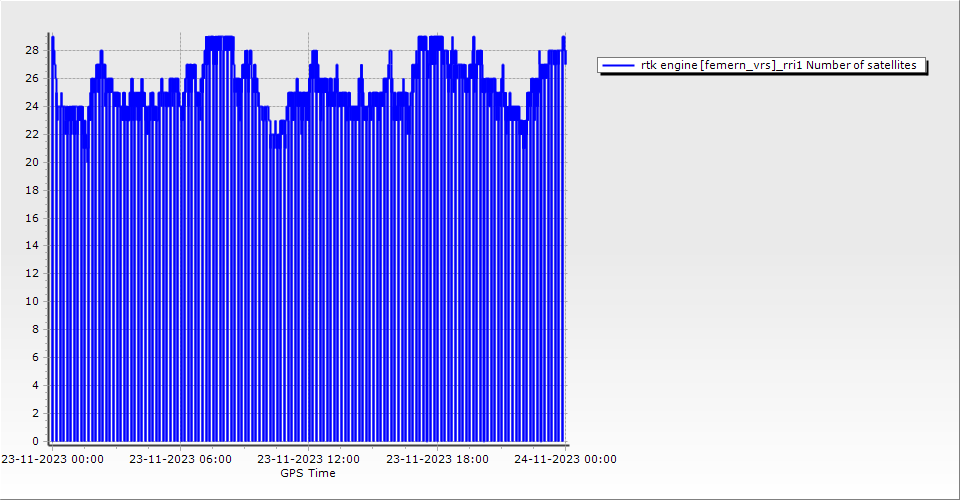Click the 'GPS Time' axis title
This screenshot has height=500, width=960.
point(308,473)
